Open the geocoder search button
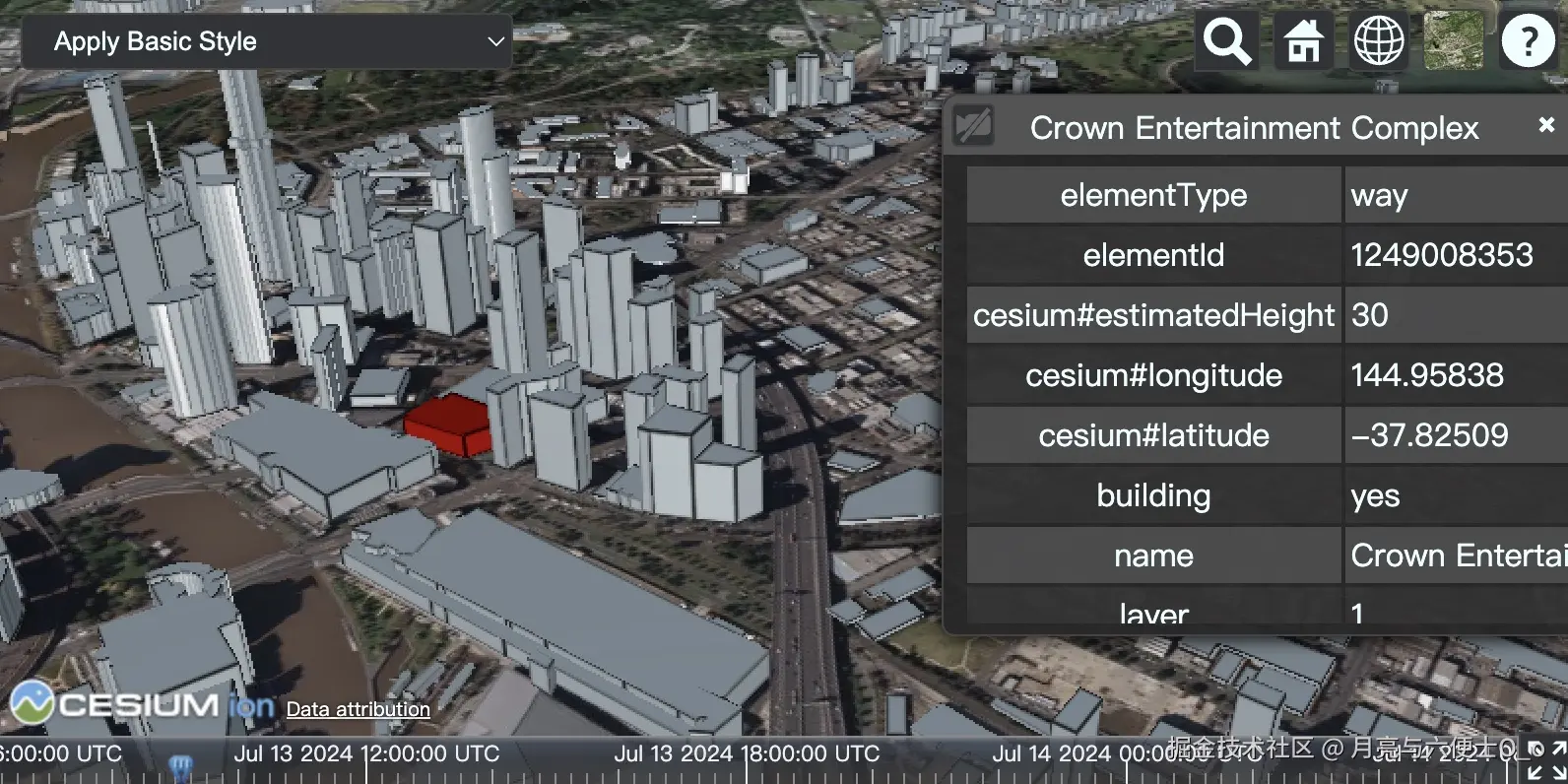 1226,41
